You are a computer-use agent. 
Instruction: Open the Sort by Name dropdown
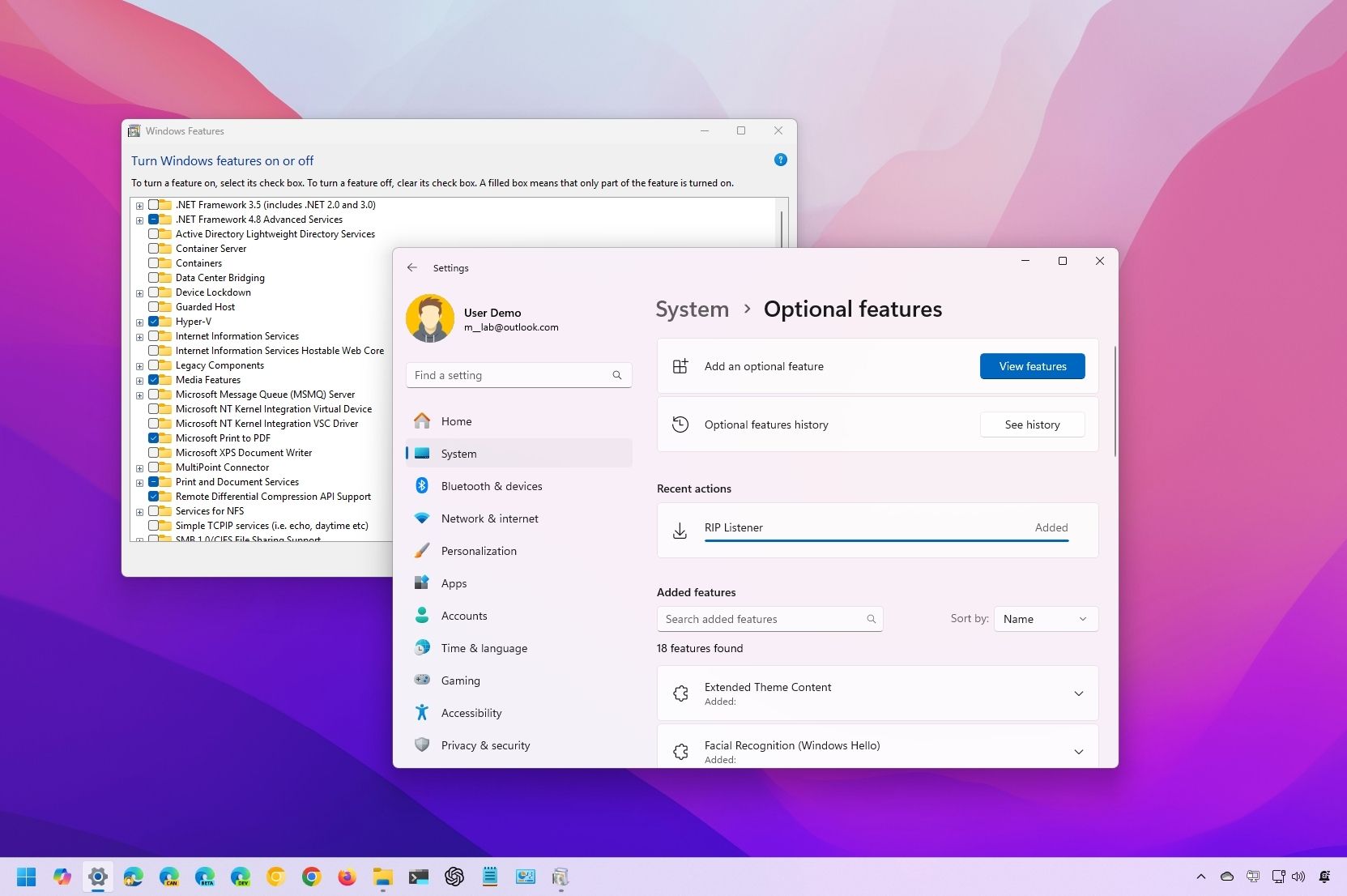1045,618
